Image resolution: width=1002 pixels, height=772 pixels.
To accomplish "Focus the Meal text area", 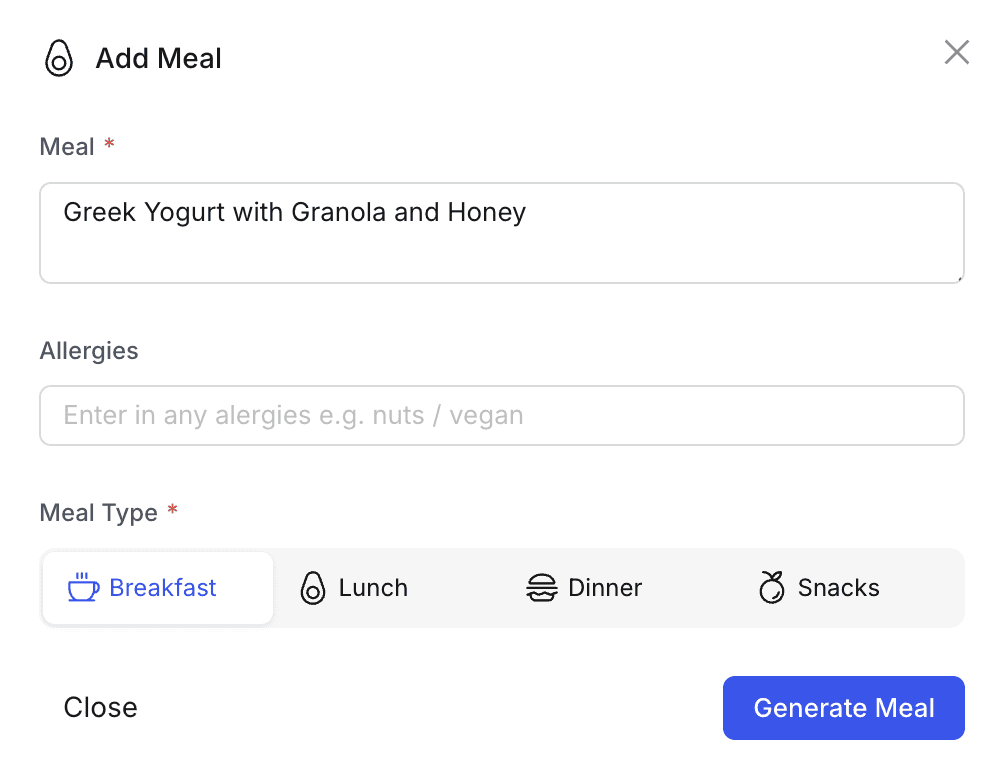I will coord(501,233).
